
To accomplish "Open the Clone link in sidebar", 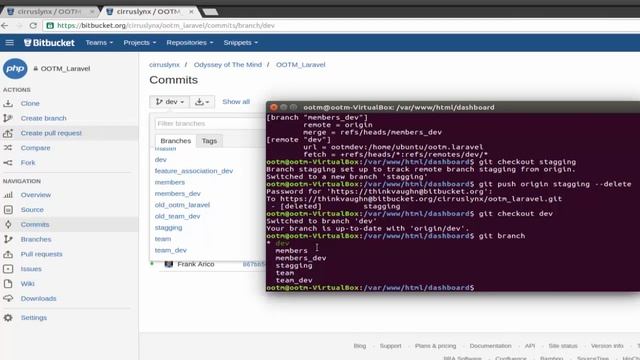I will (x=30, y=104).
